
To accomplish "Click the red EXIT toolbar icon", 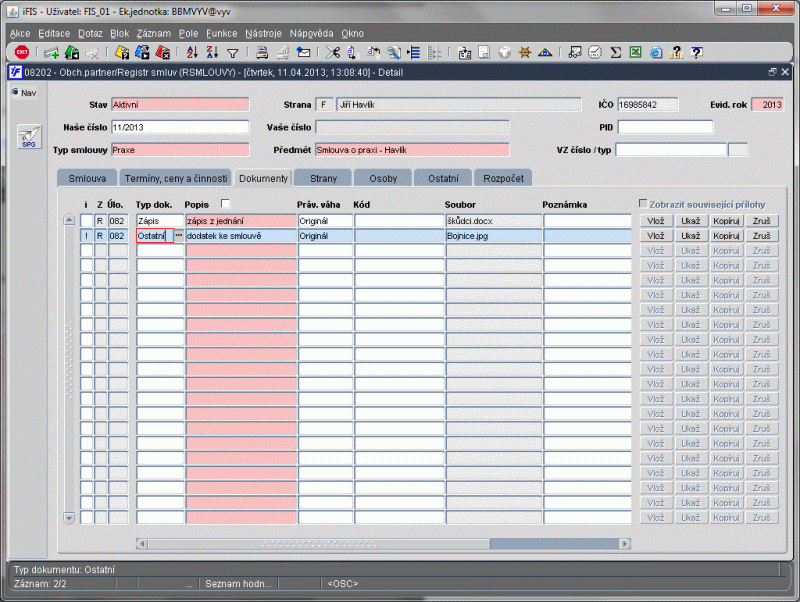I will tap(22, 52).
